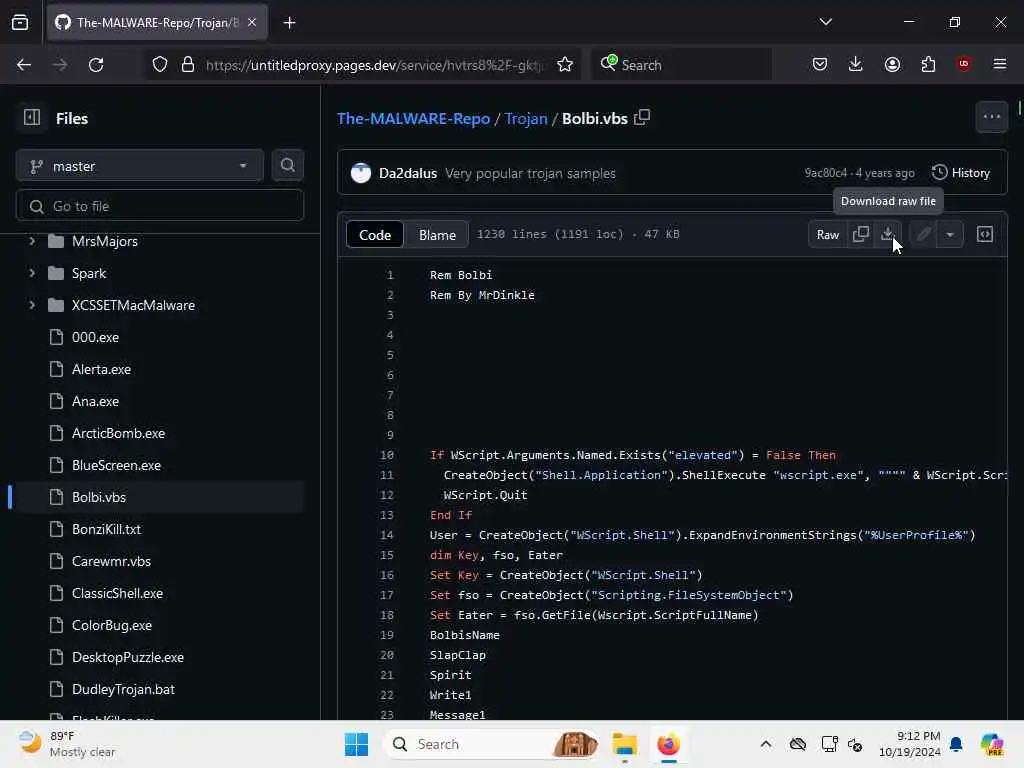Screen dimensions: 1024x768
Task: Focus the Go to file field
Action: (x=160, y=206)
